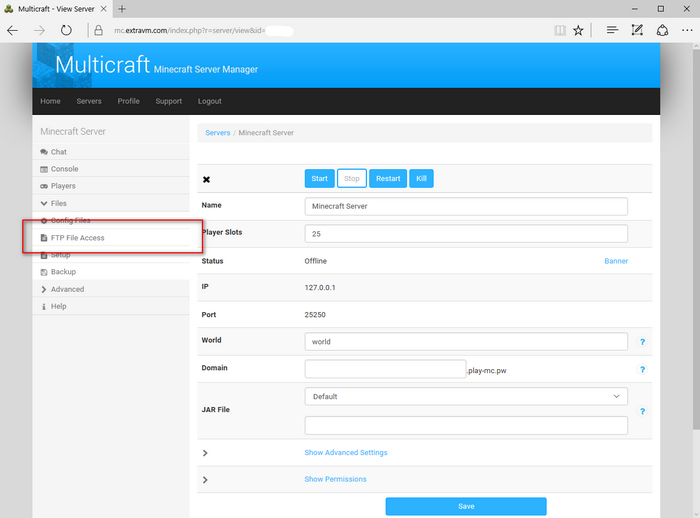Go to the Home menu item

click(x=50, y=101)
